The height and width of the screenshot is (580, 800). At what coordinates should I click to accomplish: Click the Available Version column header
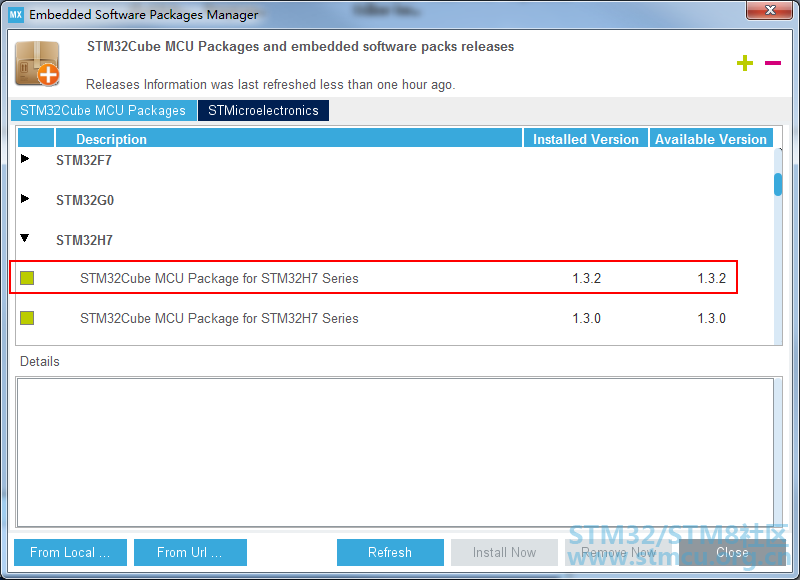pos(710,139)
